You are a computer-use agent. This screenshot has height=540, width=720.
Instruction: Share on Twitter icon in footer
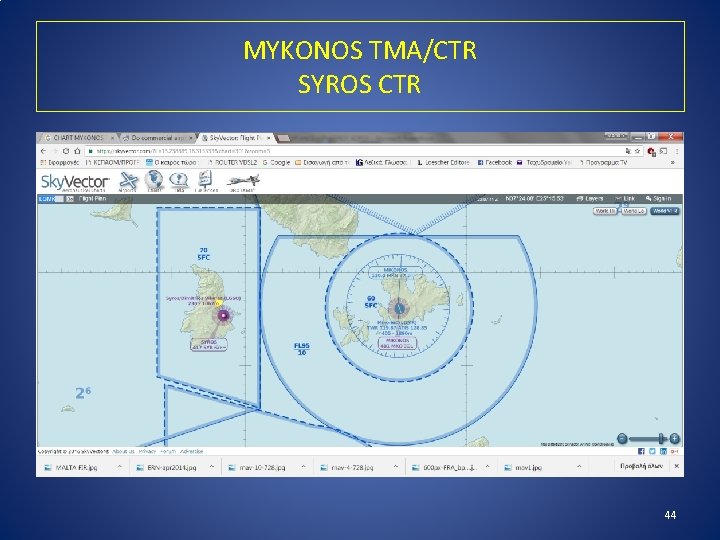[x=652, y=451]
